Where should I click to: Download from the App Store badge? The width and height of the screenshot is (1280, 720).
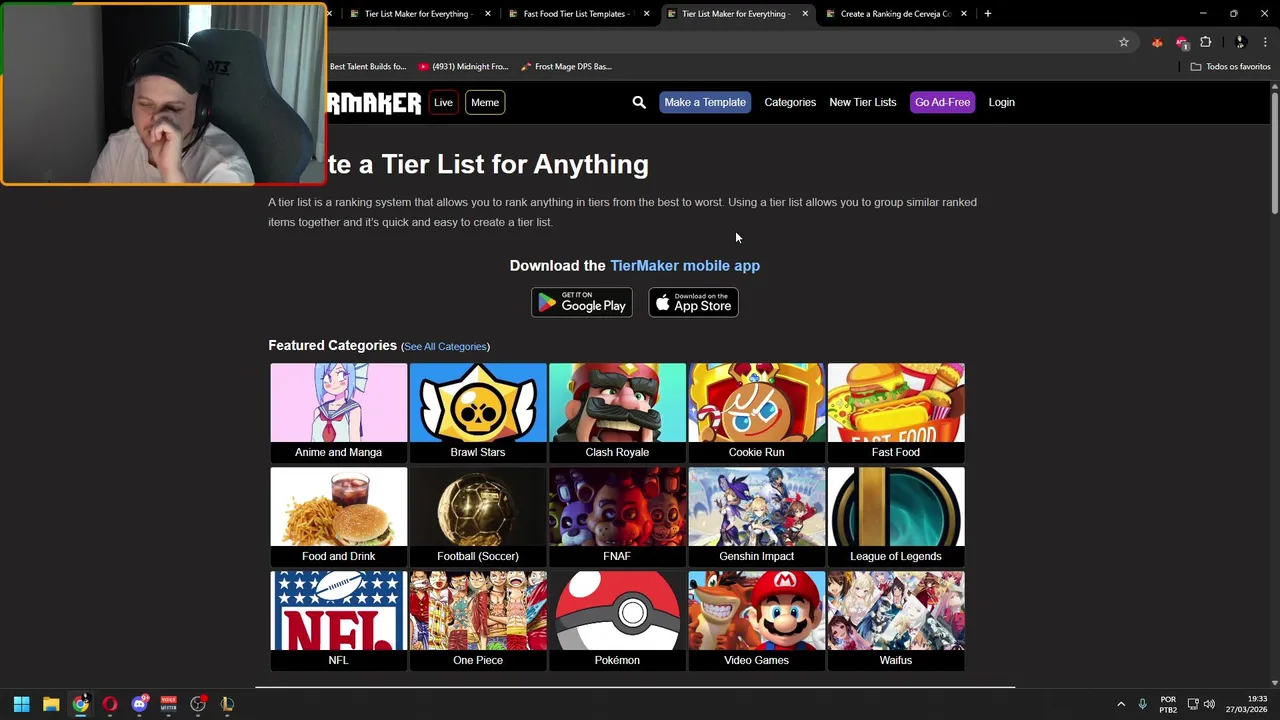(x=693, y=302)
